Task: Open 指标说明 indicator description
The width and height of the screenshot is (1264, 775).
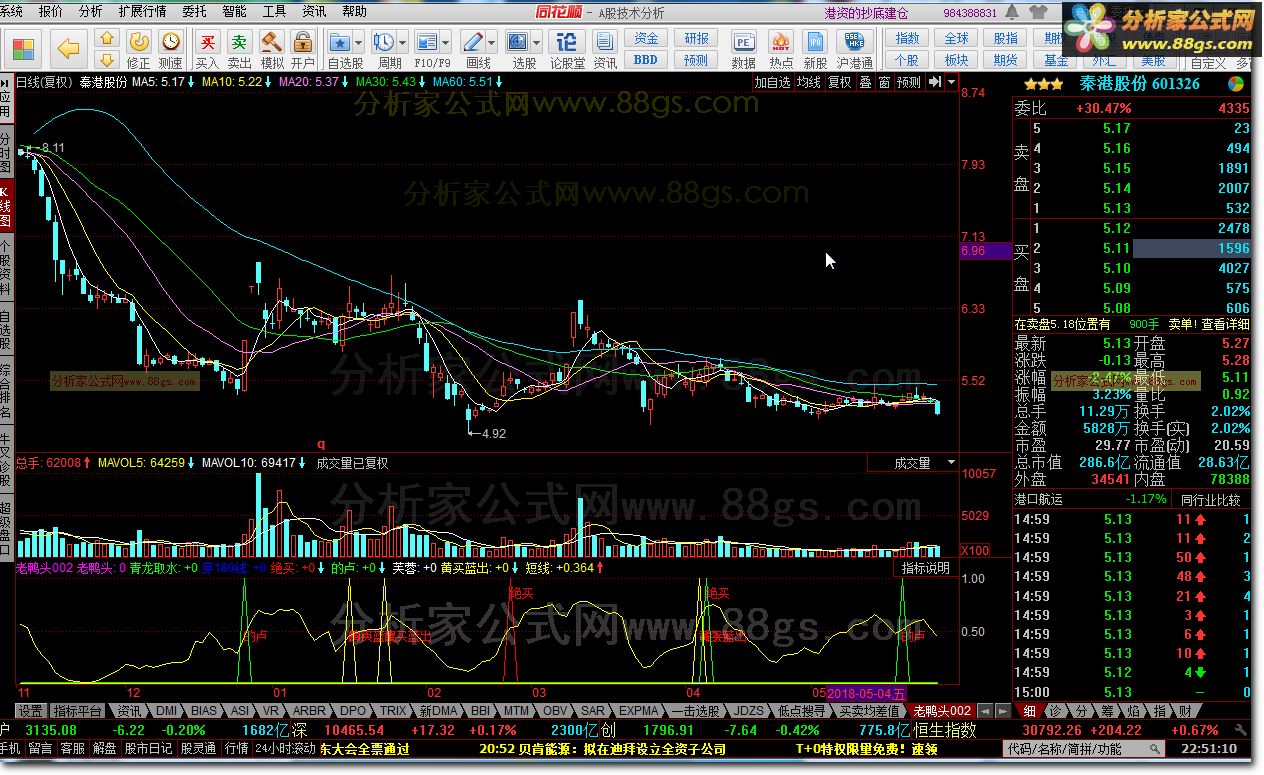Action: pos(926,567)
